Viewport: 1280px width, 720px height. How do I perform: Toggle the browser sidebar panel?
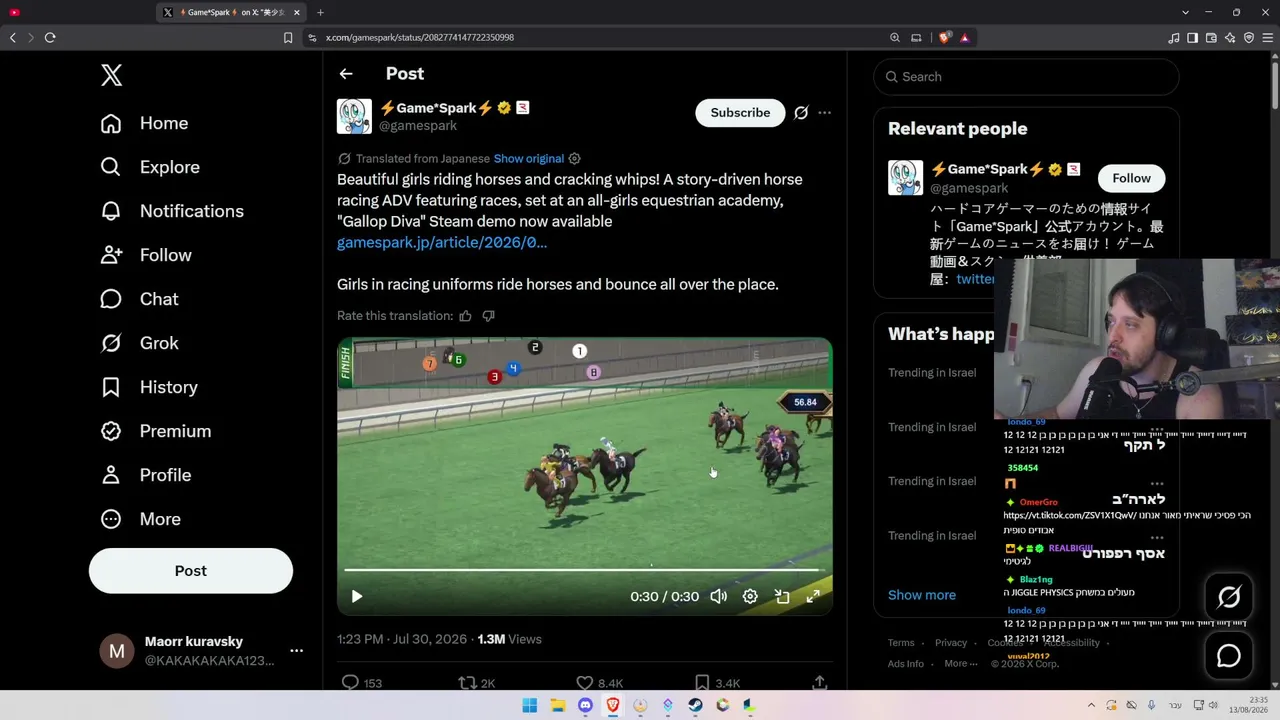point(1192,37)
